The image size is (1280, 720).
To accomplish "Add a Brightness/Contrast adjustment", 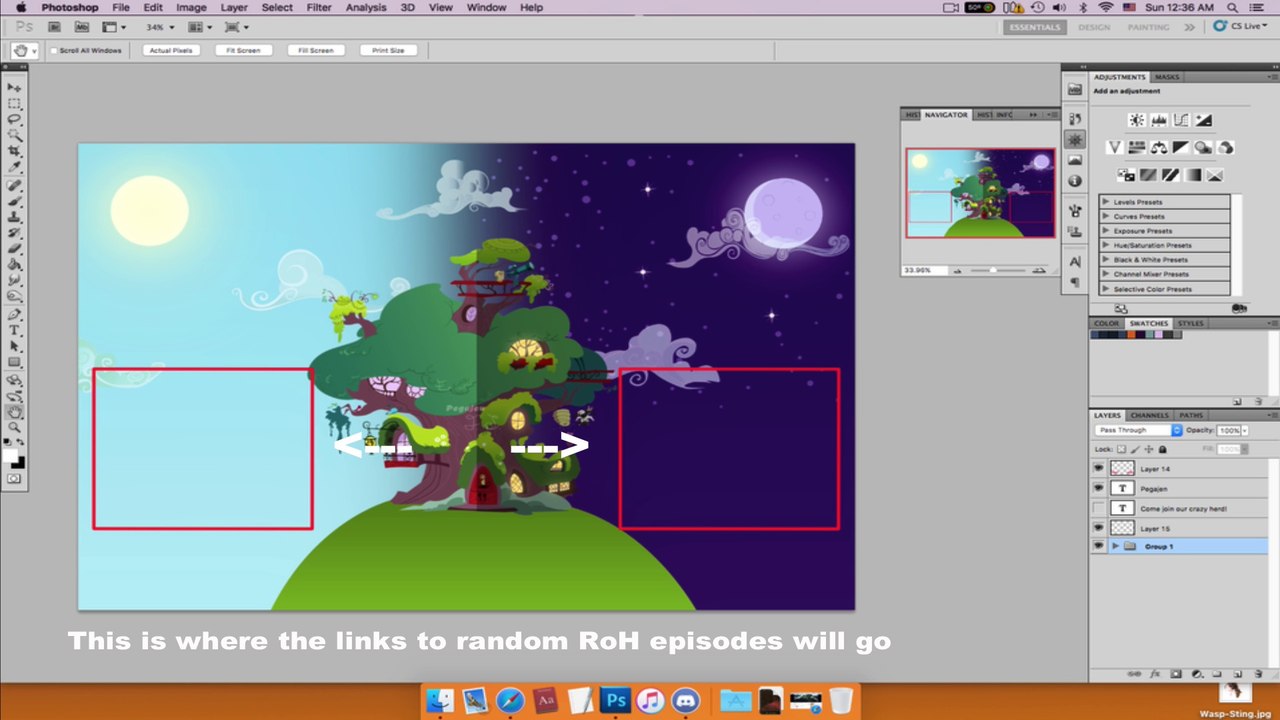I will (1137, 120).
